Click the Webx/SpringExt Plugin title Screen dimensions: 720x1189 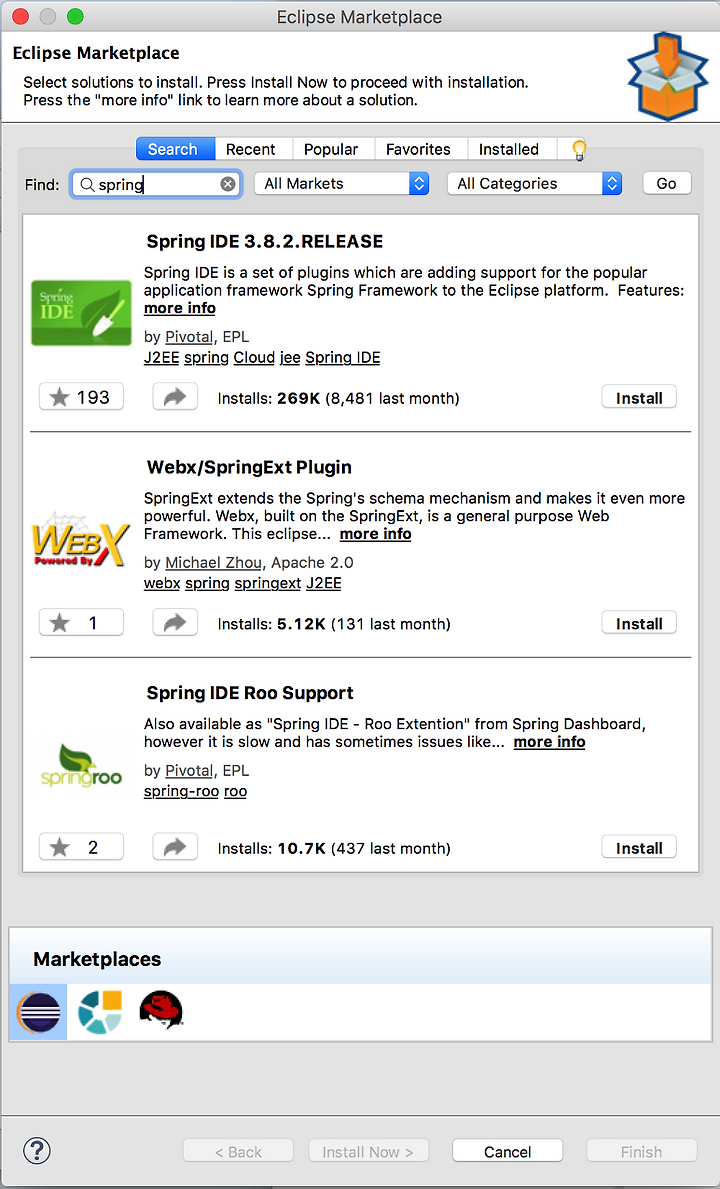pos(249,466)
